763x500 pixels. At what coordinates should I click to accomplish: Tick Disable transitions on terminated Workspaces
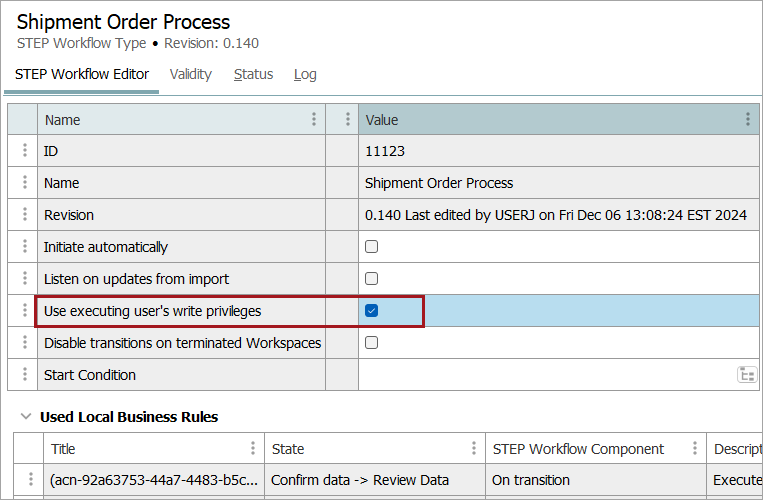coord(371,343)
